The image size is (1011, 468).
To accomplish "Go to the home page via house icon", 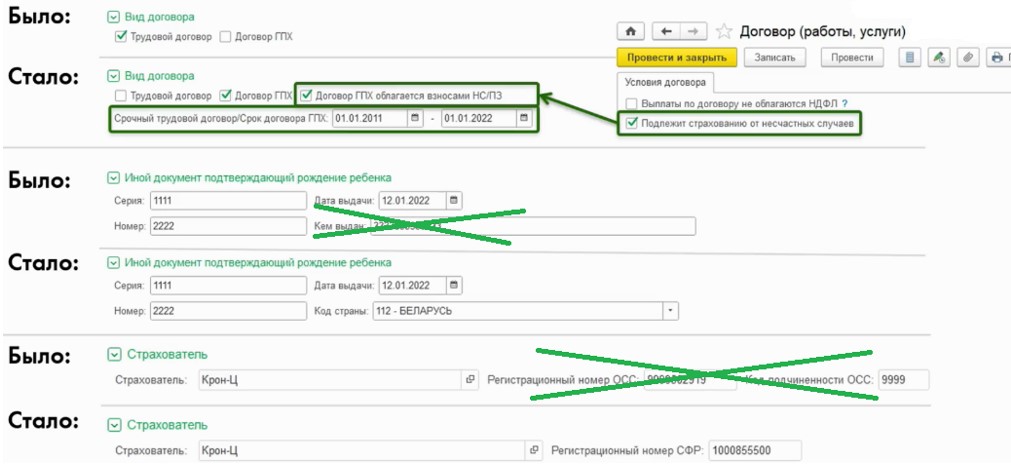I will pyautogui.click(x=631, y=31).
